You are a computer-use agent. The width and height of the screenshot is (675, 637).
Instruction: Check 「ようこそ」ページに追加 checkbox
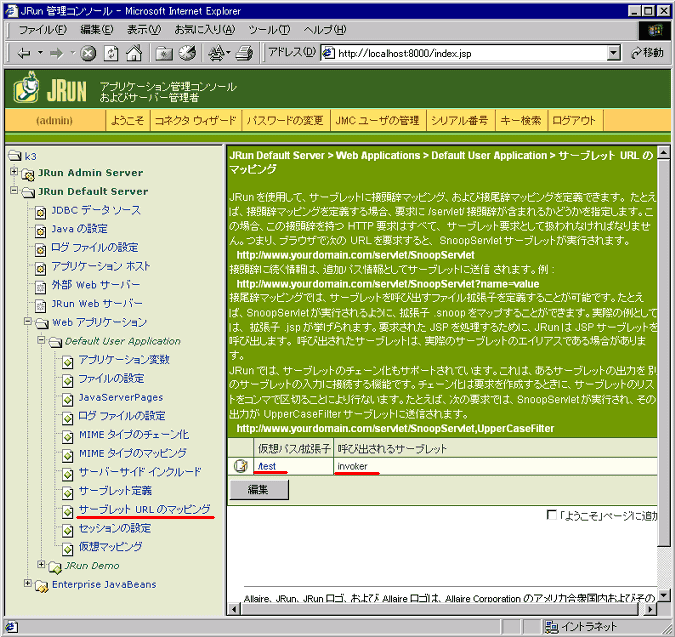point(551,515)
